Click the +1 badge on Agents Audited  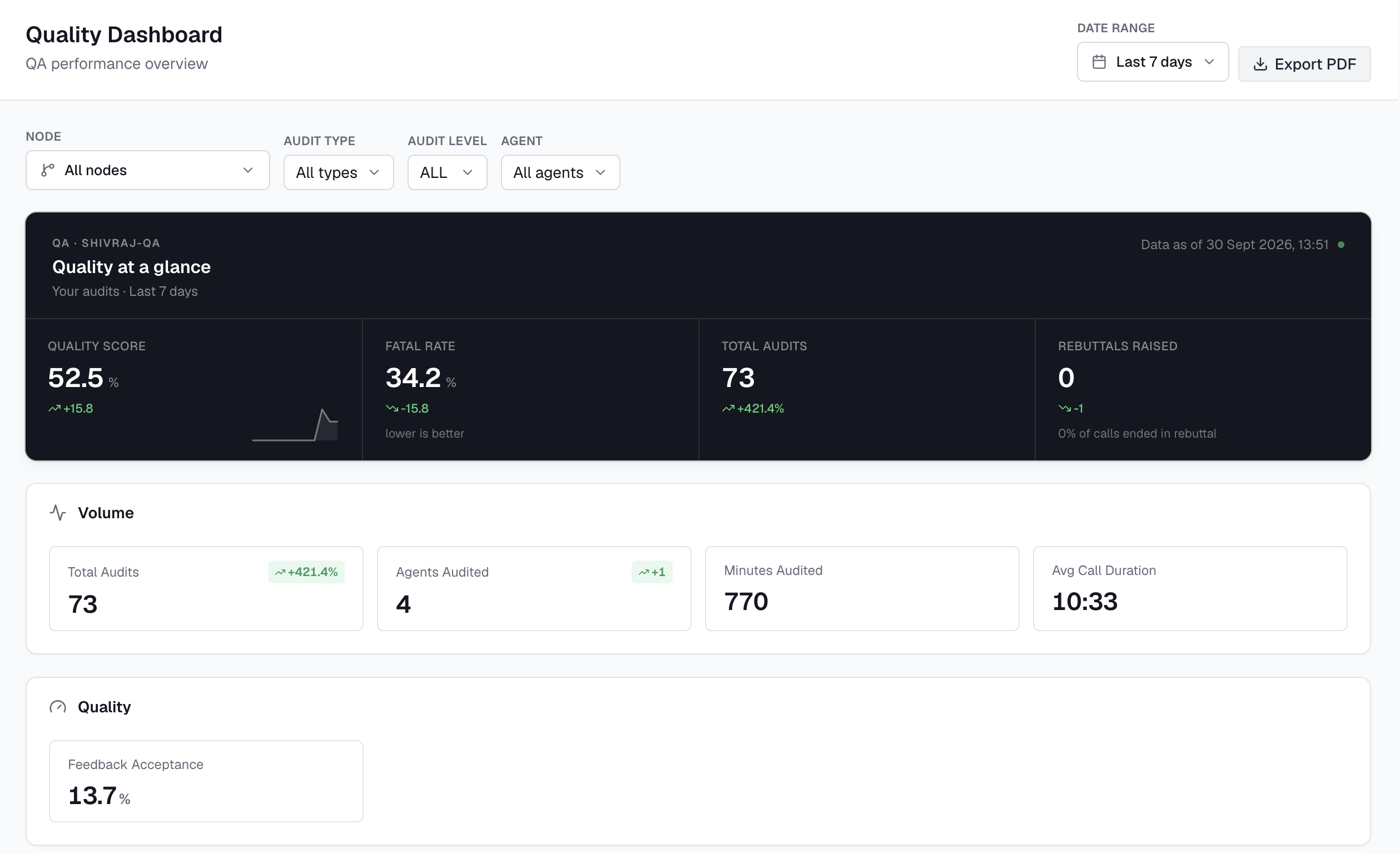pos(652,572)
